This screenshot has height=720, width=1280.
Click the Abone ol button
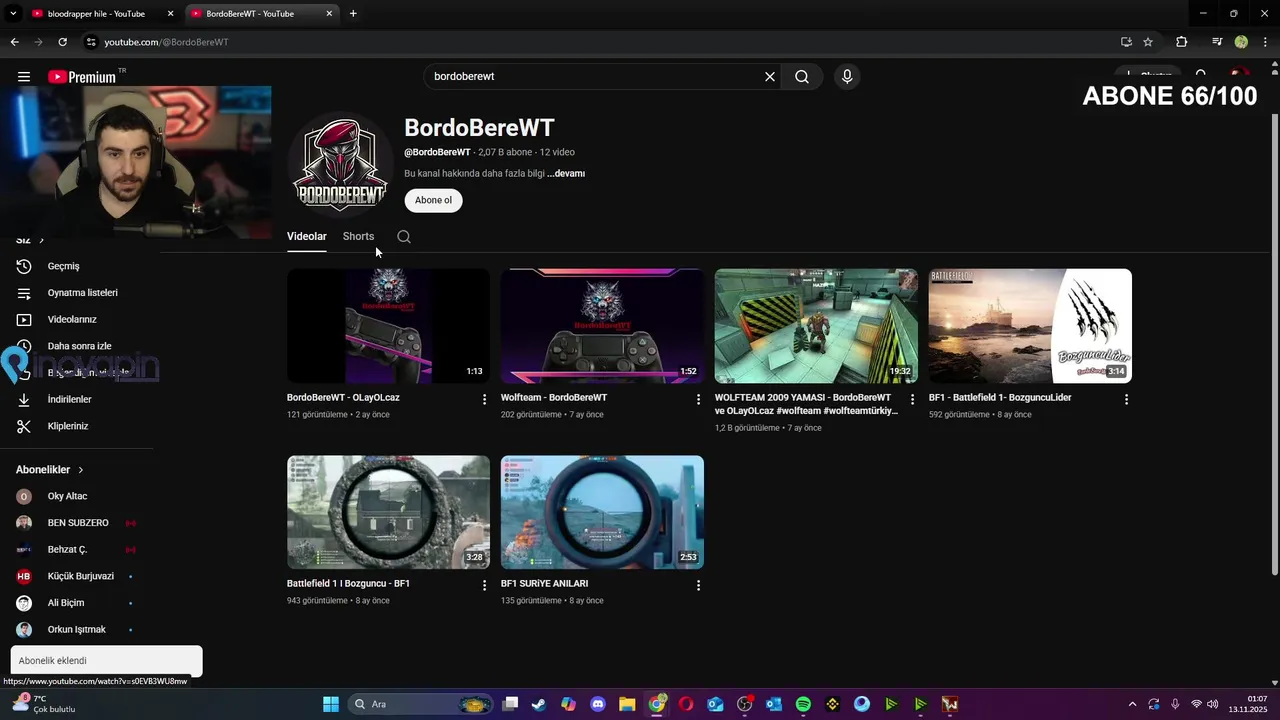click(433, 200)
